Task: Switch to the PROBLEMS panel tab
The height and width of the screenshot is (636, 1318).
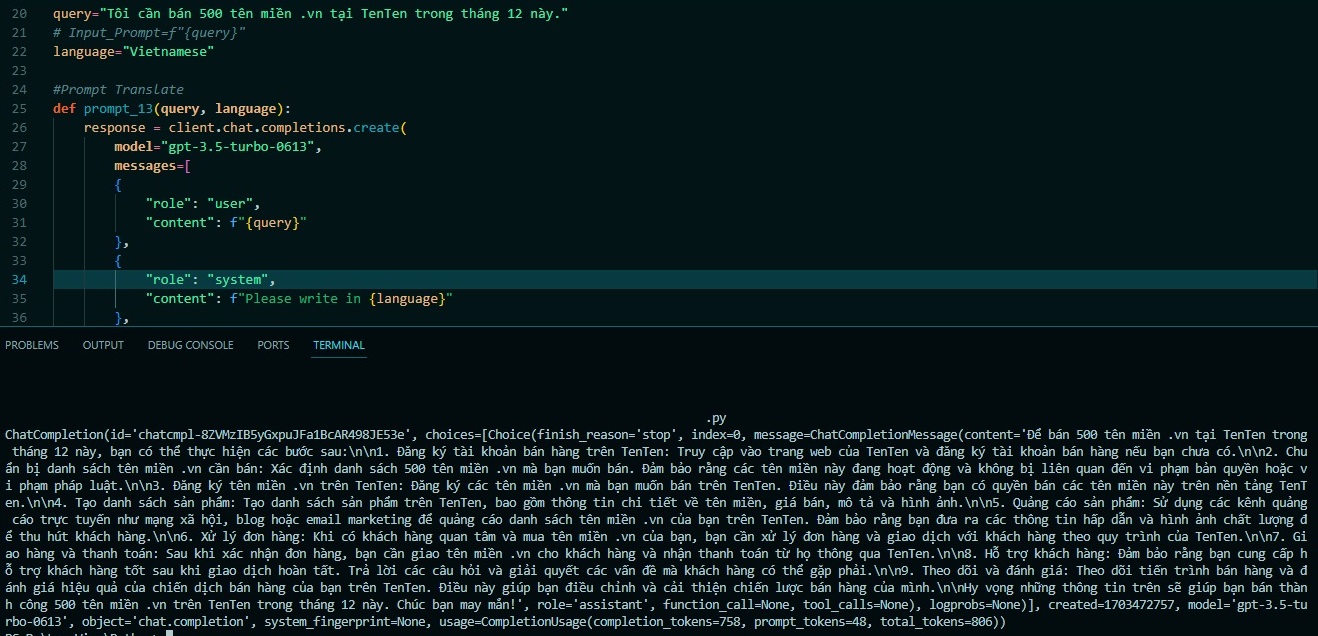Action: click(32, 345)
